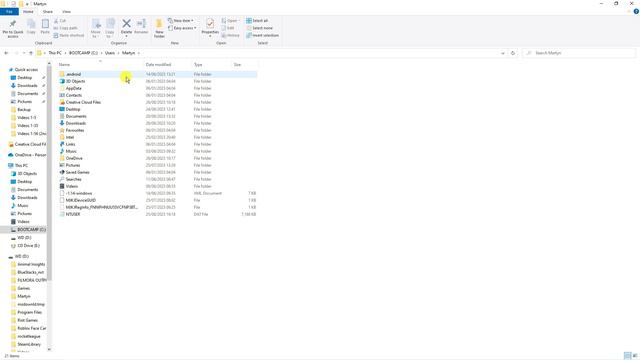Click the History command in Open group
This screenshot has height=360, width=640.
[231, 36]
